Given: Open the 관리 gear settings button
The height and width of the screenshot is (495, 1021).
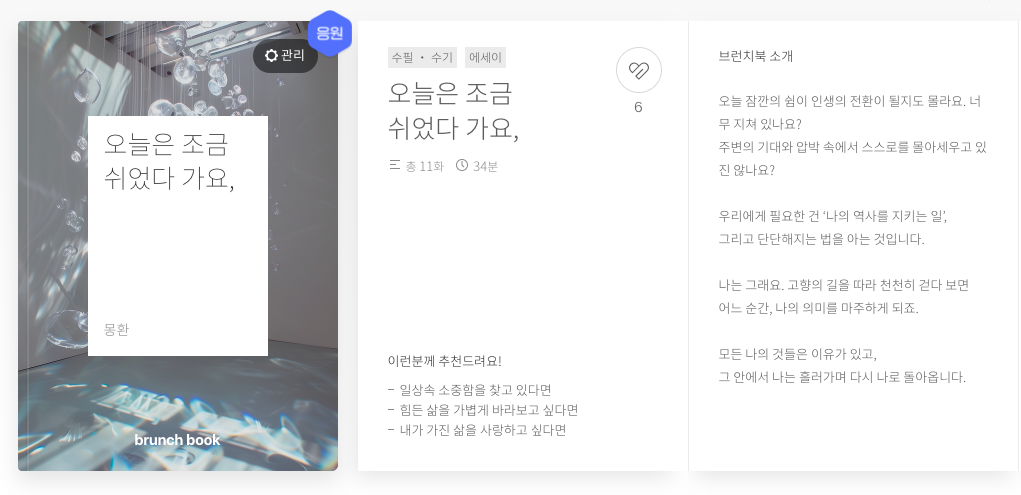Looking at the screenshot, I should 285,56.
